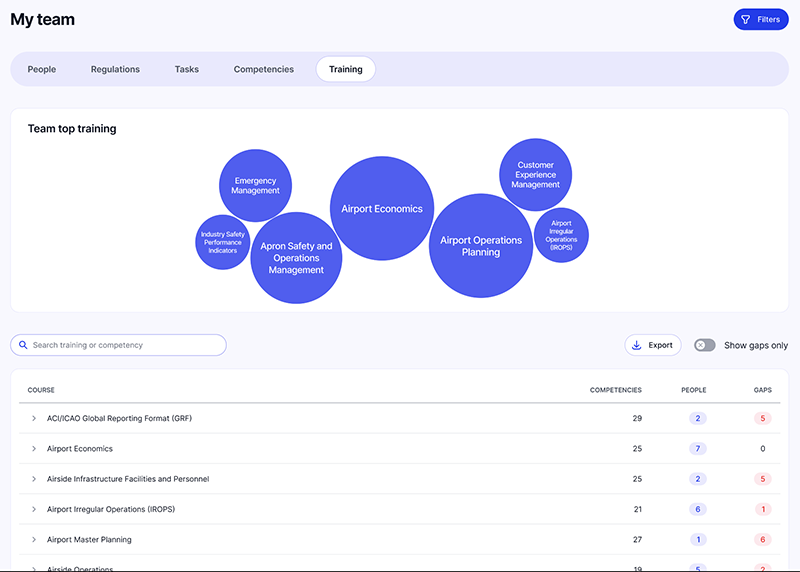Go to the People tab
The image size is (800, 572).
pyautogui.click(x=42, y=69)
